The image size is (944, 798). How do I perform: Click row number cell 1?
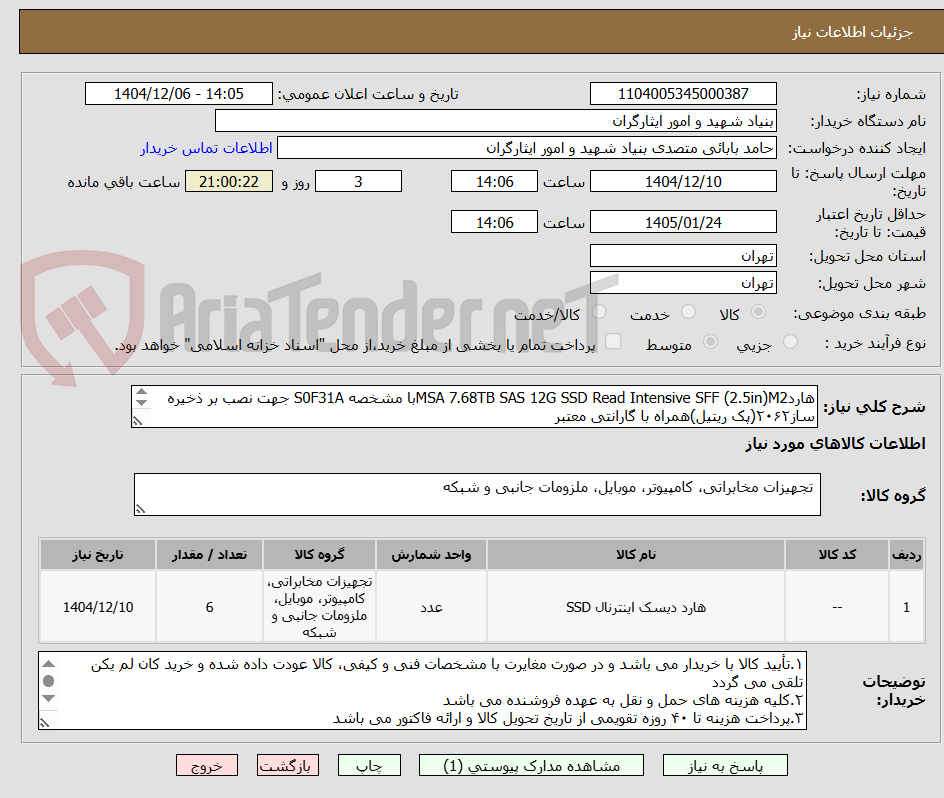pyautogui.click(x=907, y=607)
